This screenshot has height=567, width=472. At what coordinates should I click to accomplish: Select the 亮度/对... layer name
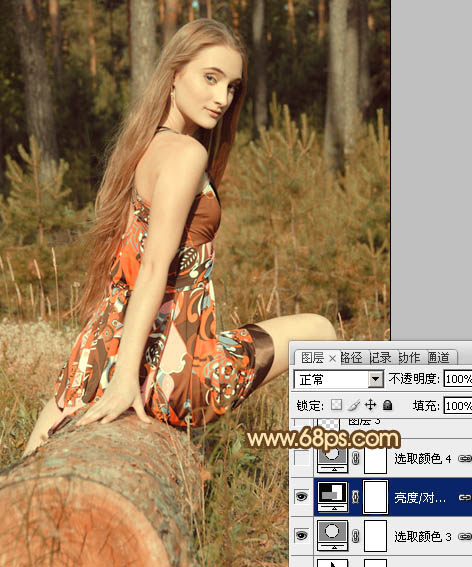(420, 498)
